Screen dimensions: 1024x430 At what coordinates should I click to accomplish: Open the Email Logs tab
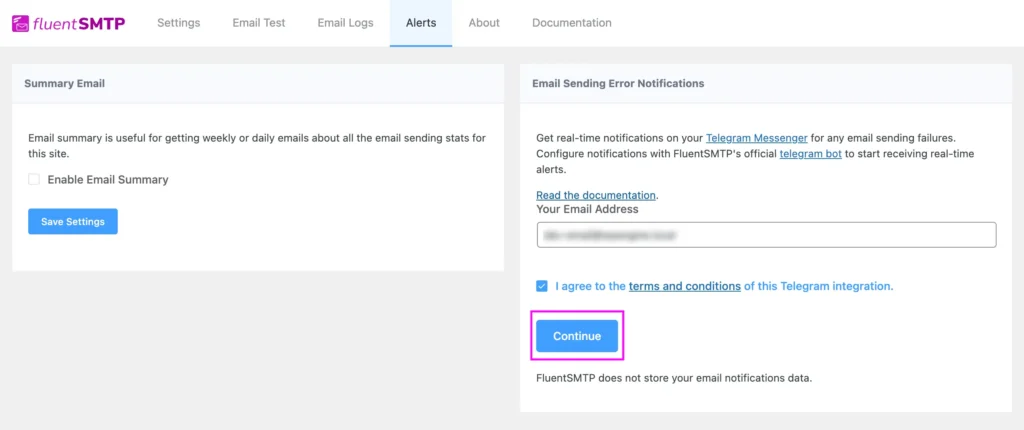345,23
